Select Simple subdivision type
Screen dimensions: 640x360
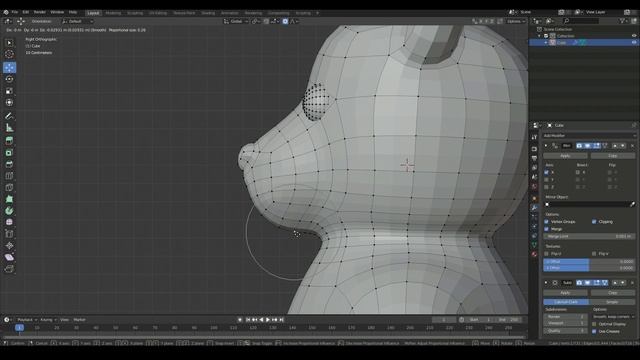[612, 302]
